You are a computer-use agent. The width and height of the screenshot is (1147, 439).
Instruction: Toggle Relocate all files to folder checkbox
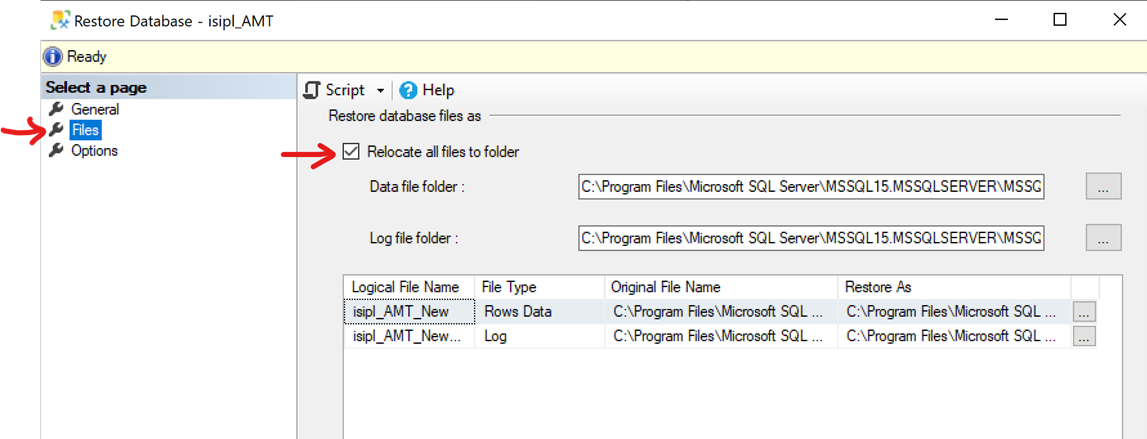(x=352, y=151)
